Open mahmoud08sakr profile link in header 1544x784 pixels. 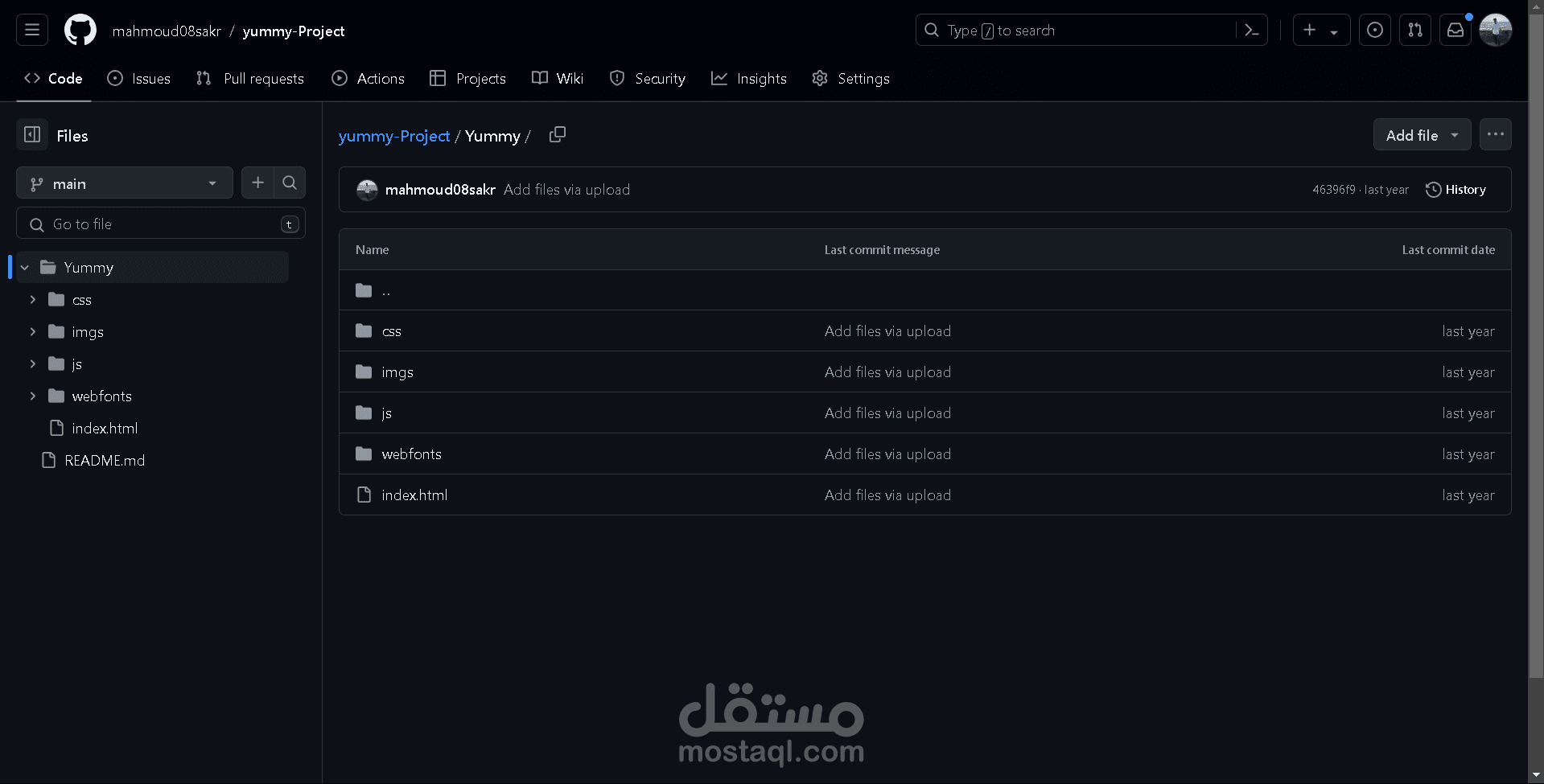[x=167, y=31]
